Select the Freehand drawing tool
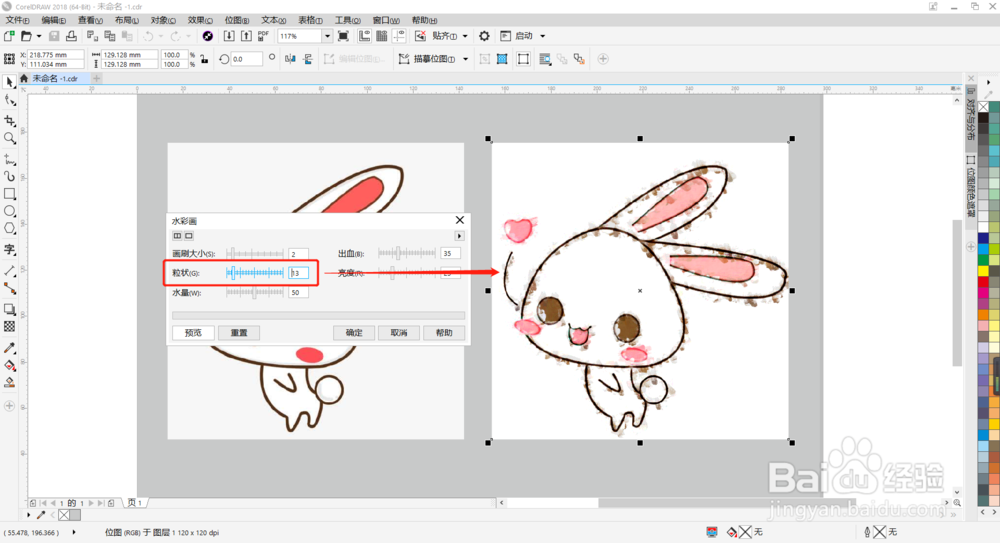1000x543 pixels. click(10, 159)
